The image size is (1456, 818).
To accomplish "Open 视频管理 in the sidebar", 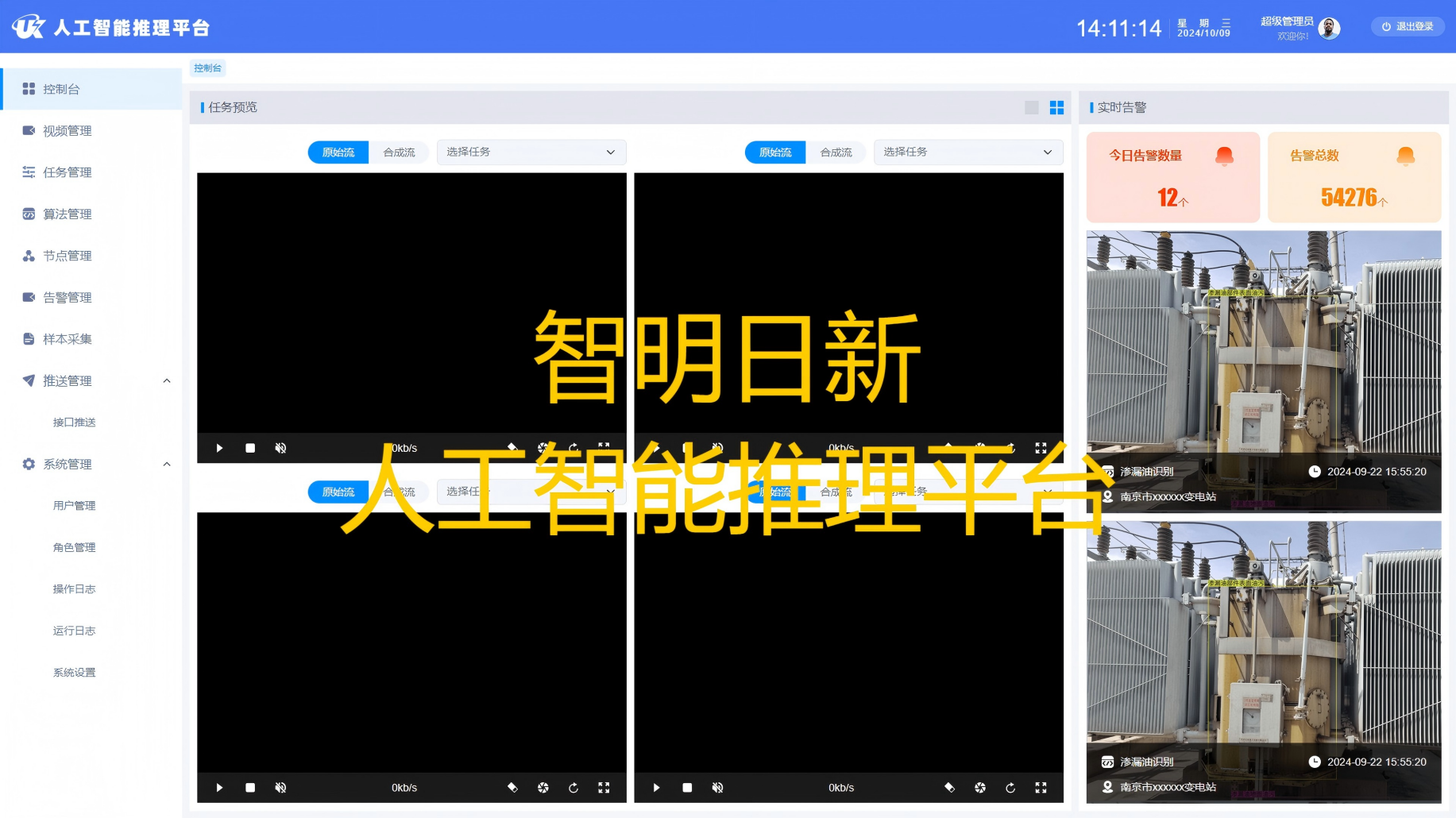I will pos(68,131).
